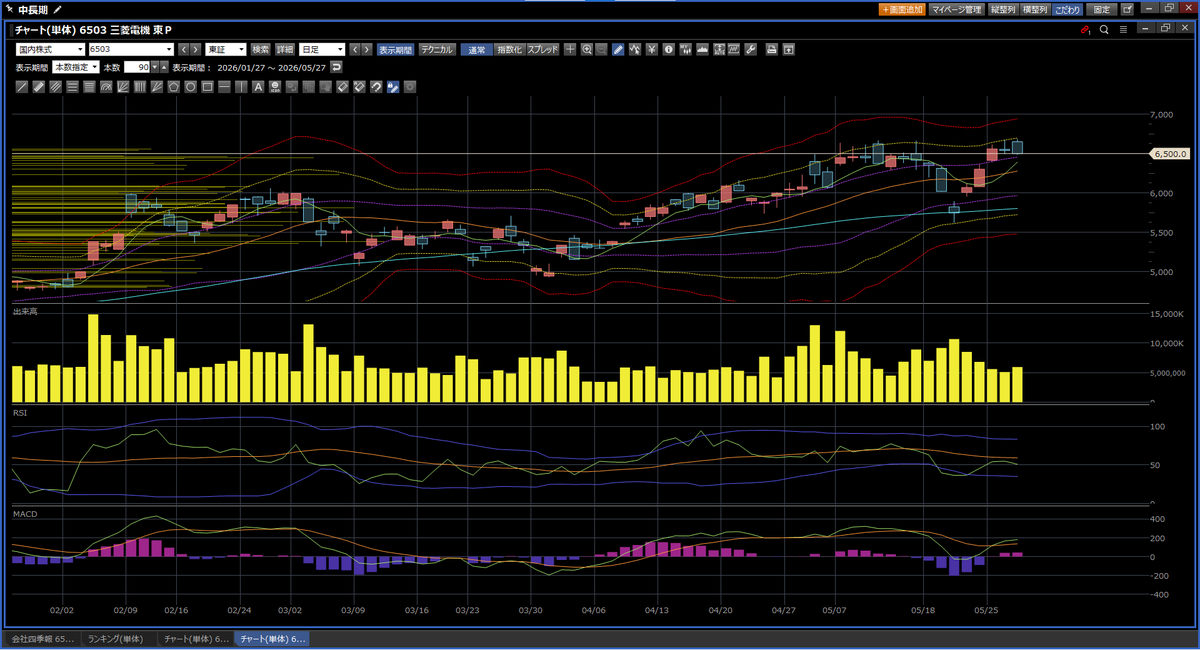
Task: Click the crosshair cursor icon
Action: pyautogui.click(x=570, y=48)
